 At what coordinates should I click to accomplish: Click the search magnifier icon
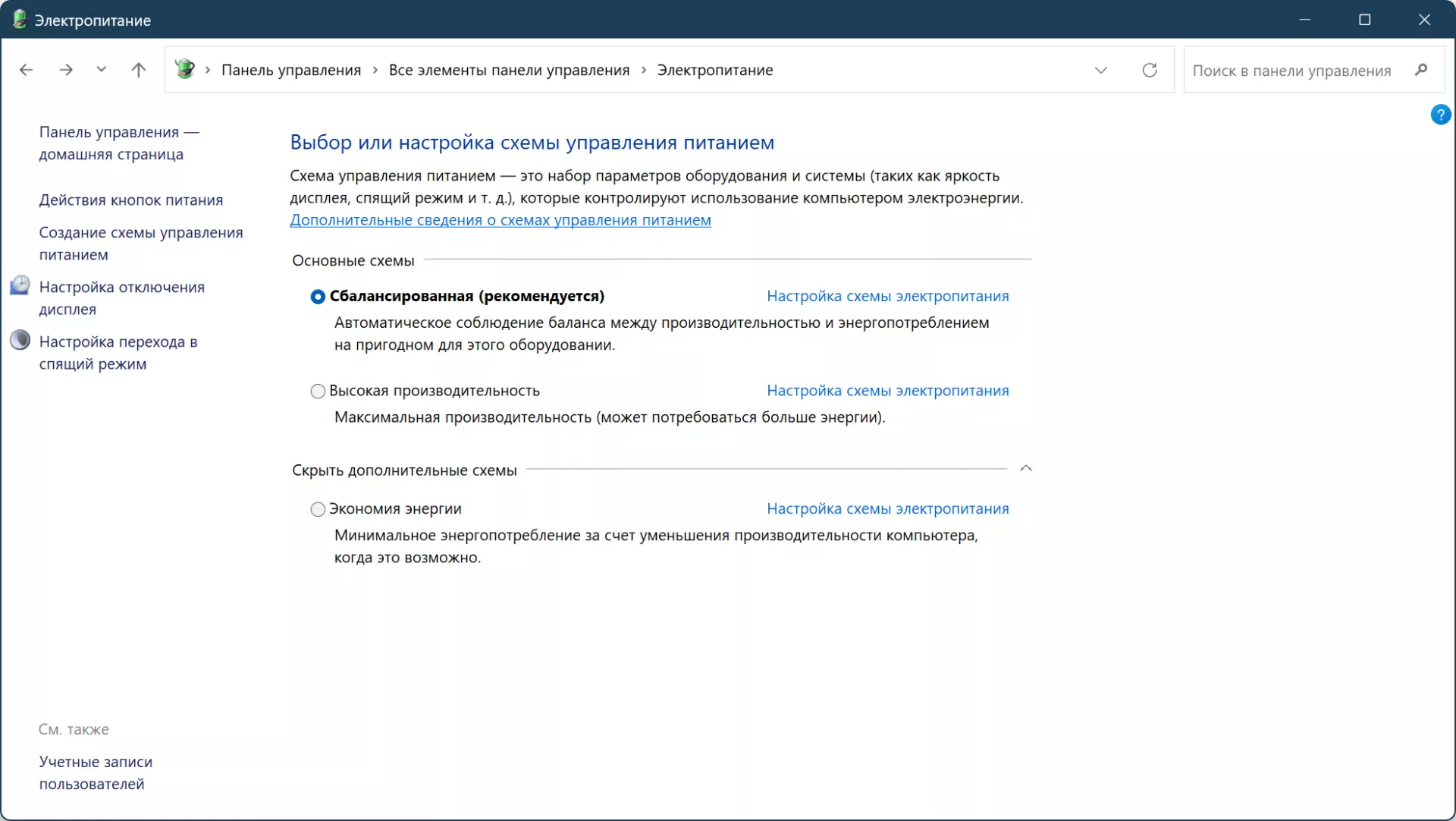[1421, 70]
